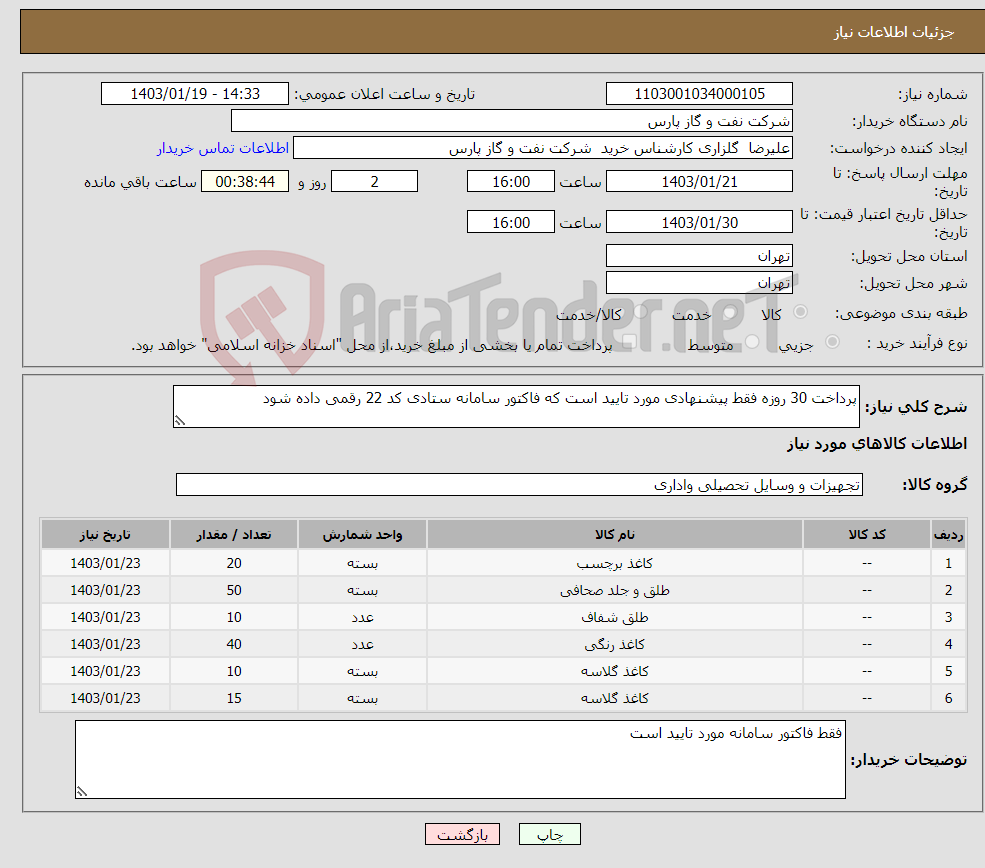This screenshot has height=868, width=985.
Task: Click item name کاغذ برچسب
Action: pos(615,563)
